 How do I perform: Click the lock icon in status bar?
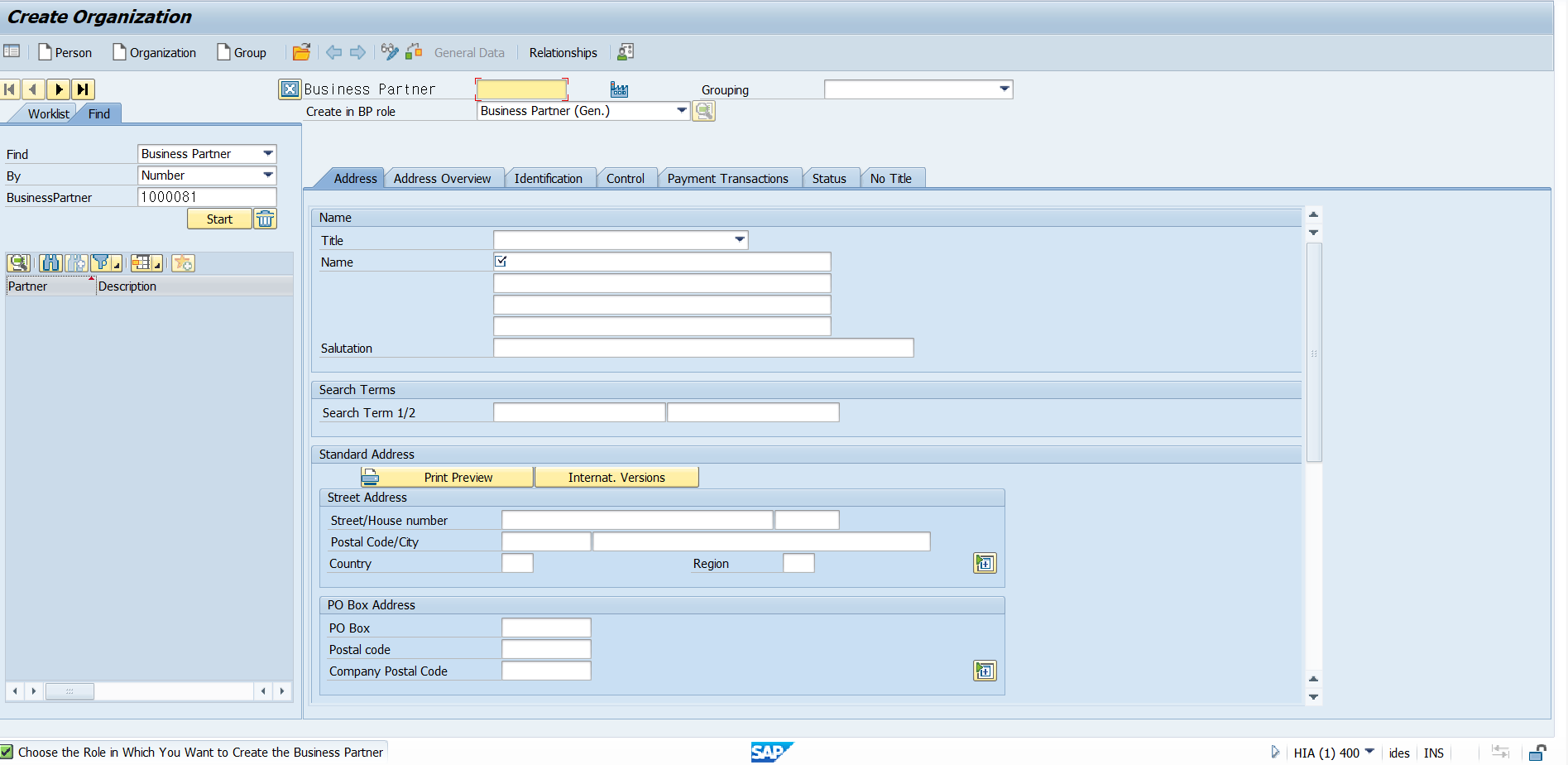pos(1537,752)
